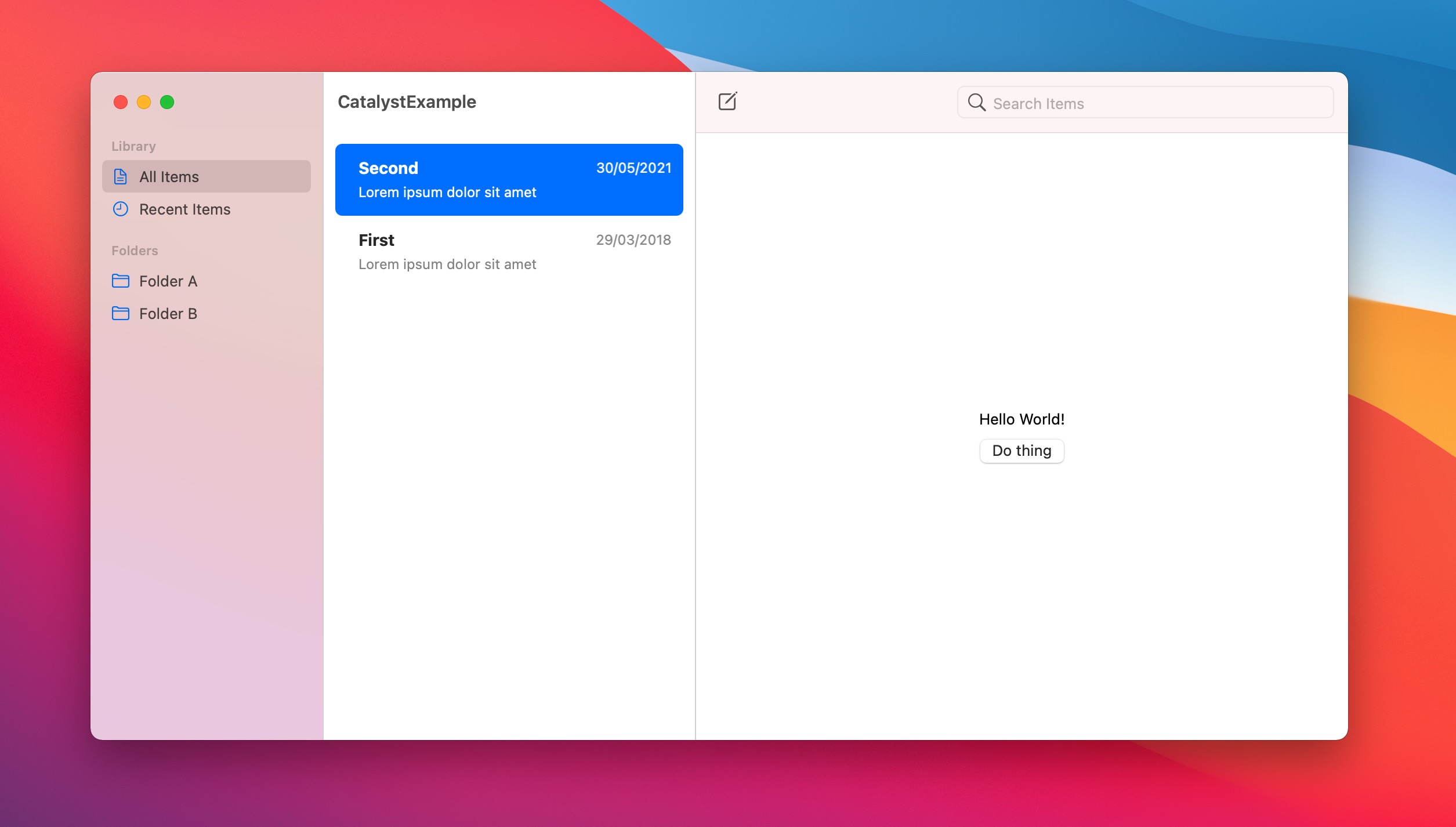Click the compose new item icon
Image resolution: width=1456 pixels, height=827 pixels.
(x=727, y=101)
